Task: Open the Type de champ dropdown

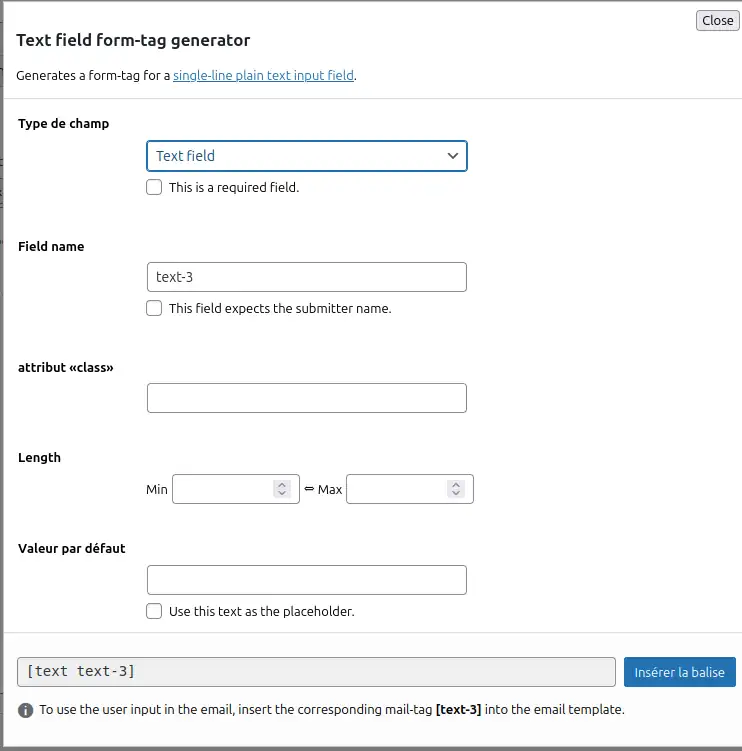Action: 307,156
